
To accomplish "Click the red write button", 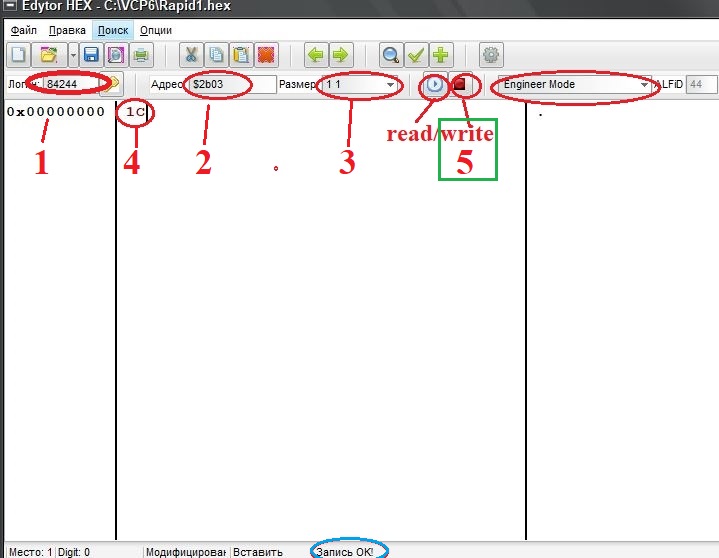I will [x=459, y=84].
